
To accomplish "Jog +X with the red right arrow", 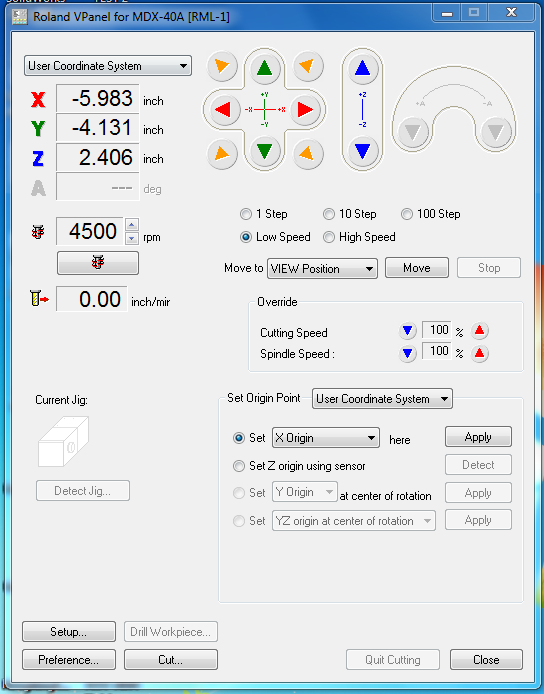I will click(x=305, y=109).
